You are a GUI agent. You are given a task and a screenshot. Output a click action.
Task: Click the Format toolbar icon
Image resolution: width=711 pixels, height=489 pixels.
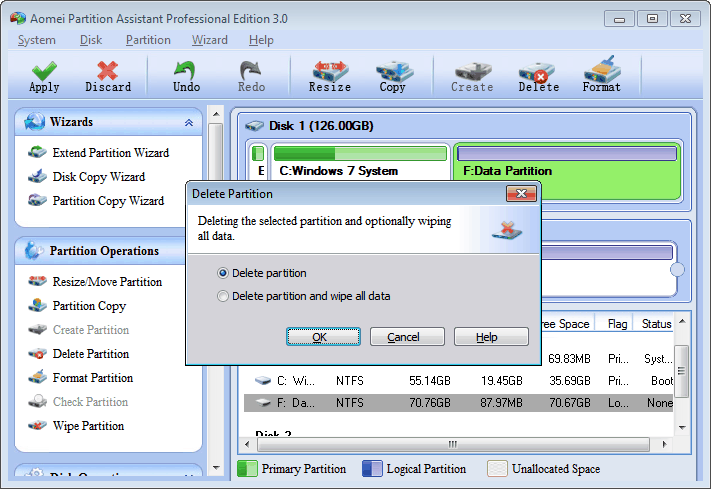(x=602, y=69)
